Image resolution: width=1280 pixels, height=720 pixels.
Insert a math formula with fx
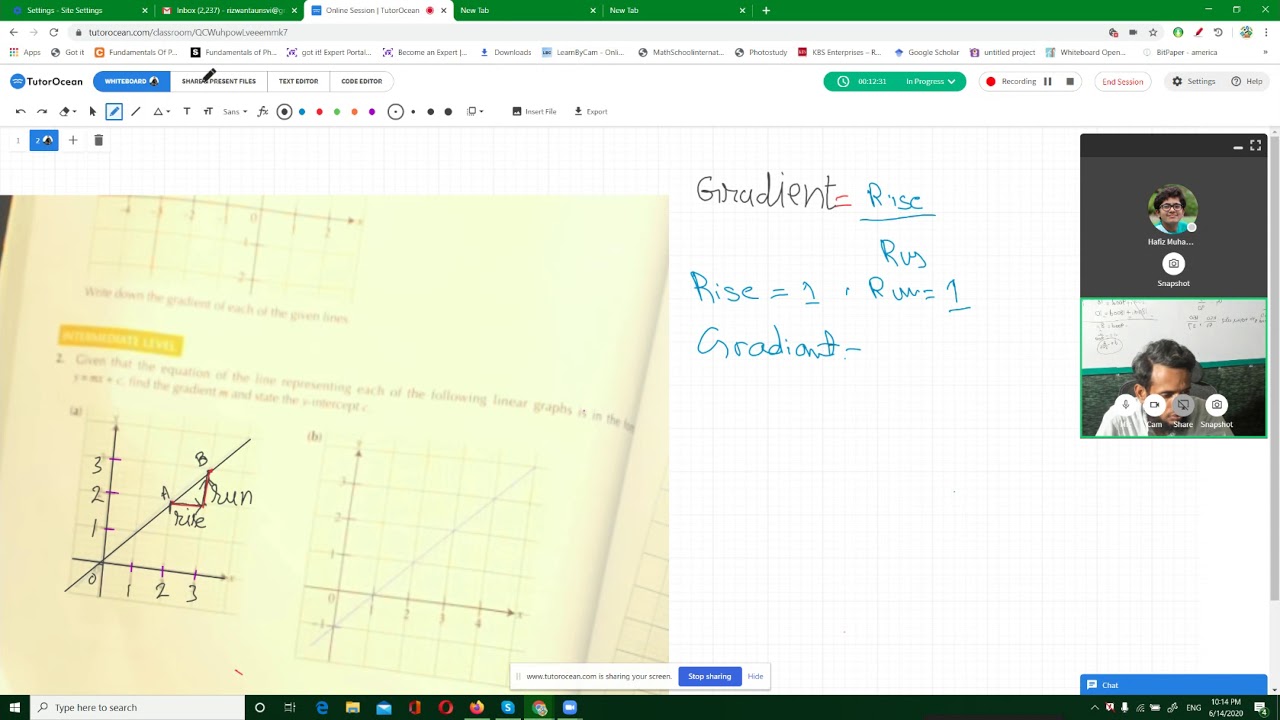click(263, 111)
